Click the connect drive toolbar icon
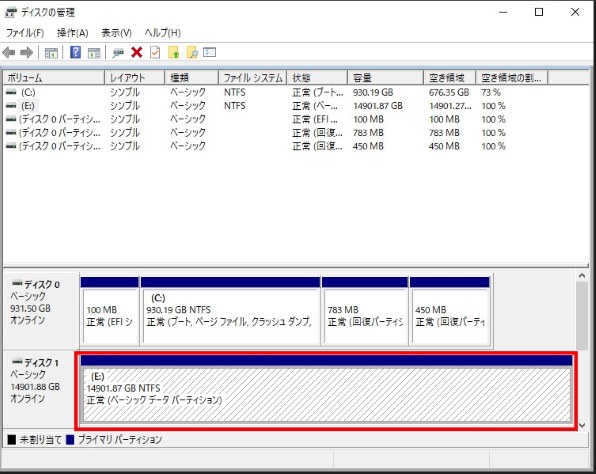The height and width of the screenshot is (474, 596). (118, 53)
